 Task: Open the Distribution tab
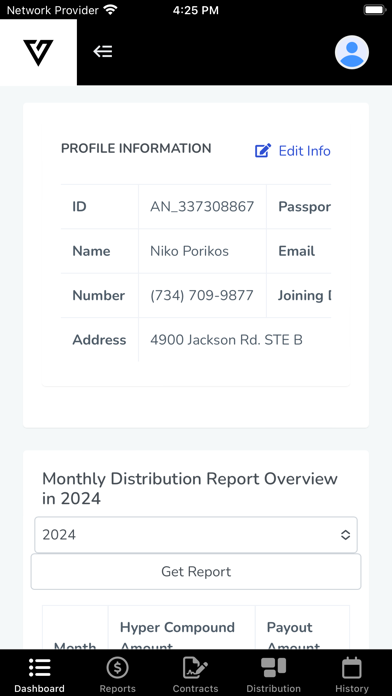[x=273, y=674]
